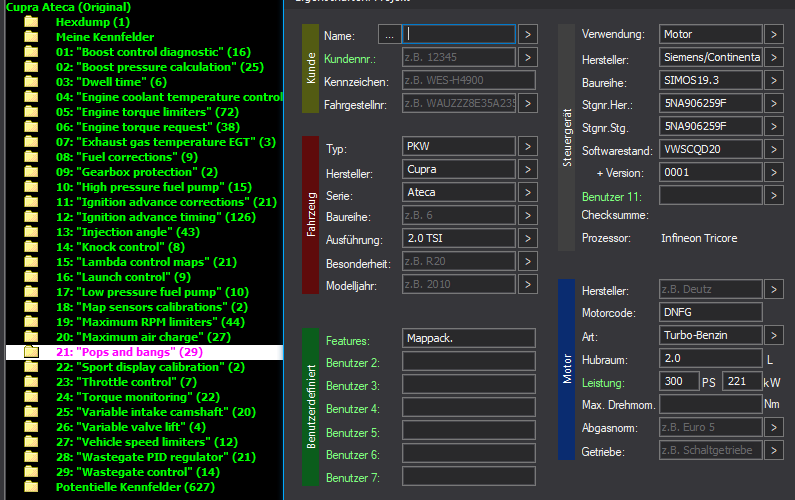
Task: Select 19 Maximum RPM limiters (44) entry
Action: (x=150, y=322)
